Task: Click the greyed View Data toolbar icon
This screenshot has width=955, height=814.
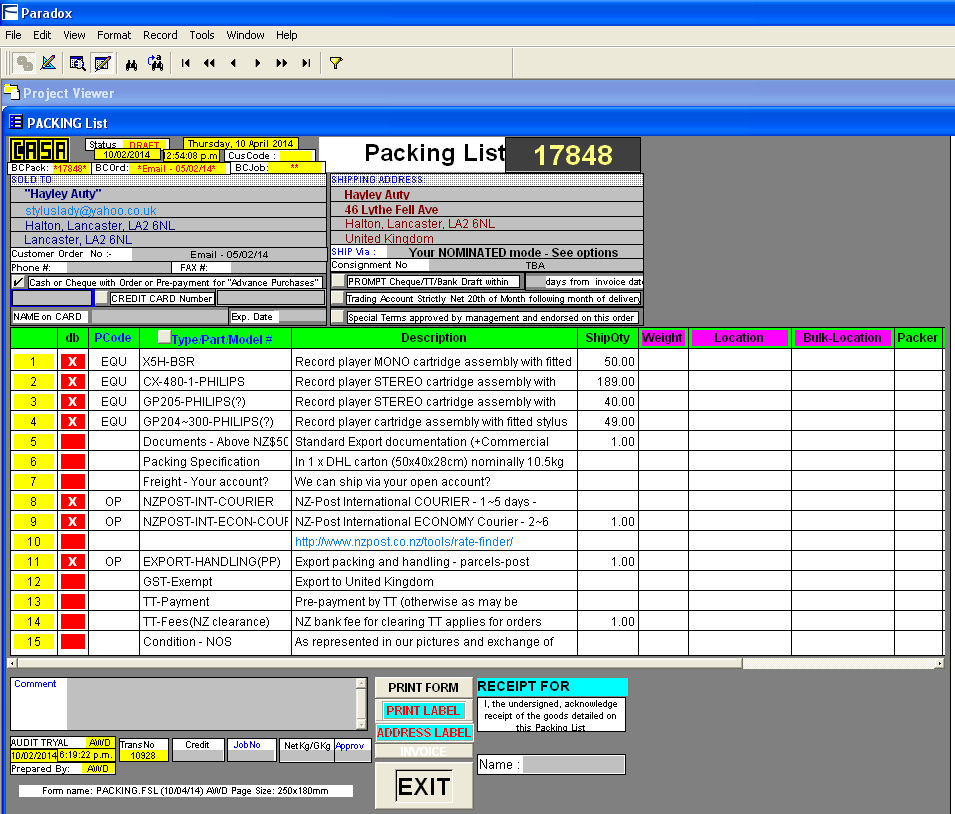Action: [x=24, y=62]
